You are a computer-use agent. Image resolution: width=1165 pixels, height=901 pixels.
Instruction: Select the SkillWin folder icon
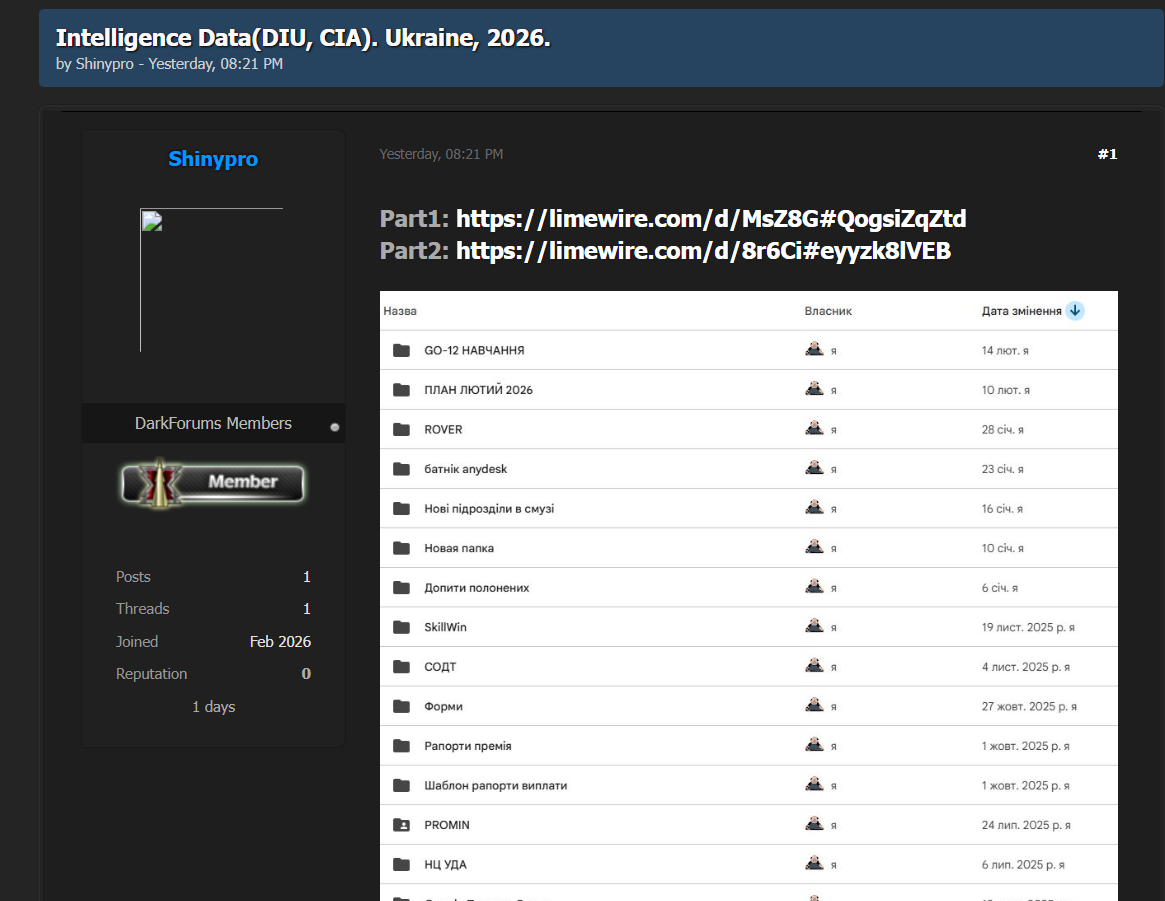point(402,627)
